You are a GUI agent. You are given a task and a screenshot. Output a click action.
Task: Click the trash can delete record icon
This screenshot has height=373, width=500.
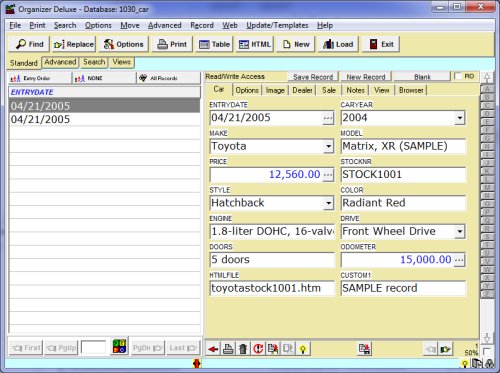[243, 349]
